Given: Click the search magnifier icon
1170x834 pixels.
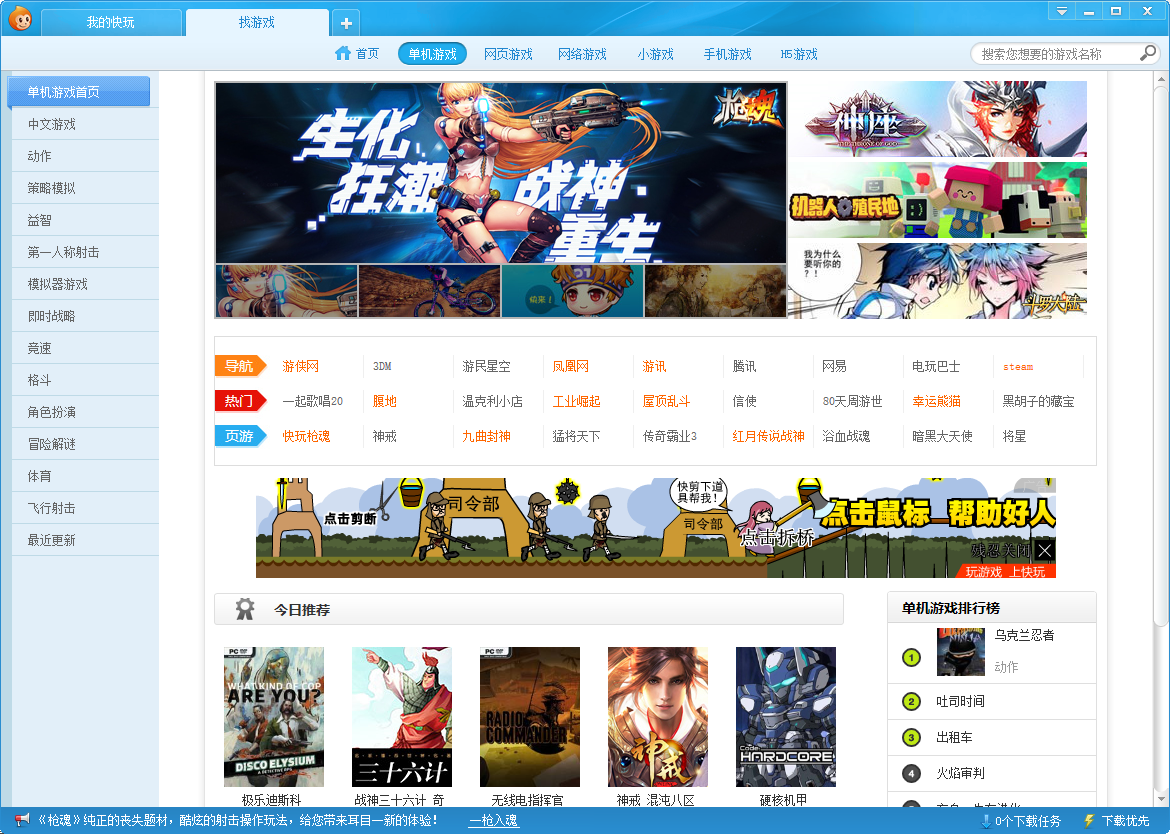Looking at the screenshot, I should point(1148,53).
